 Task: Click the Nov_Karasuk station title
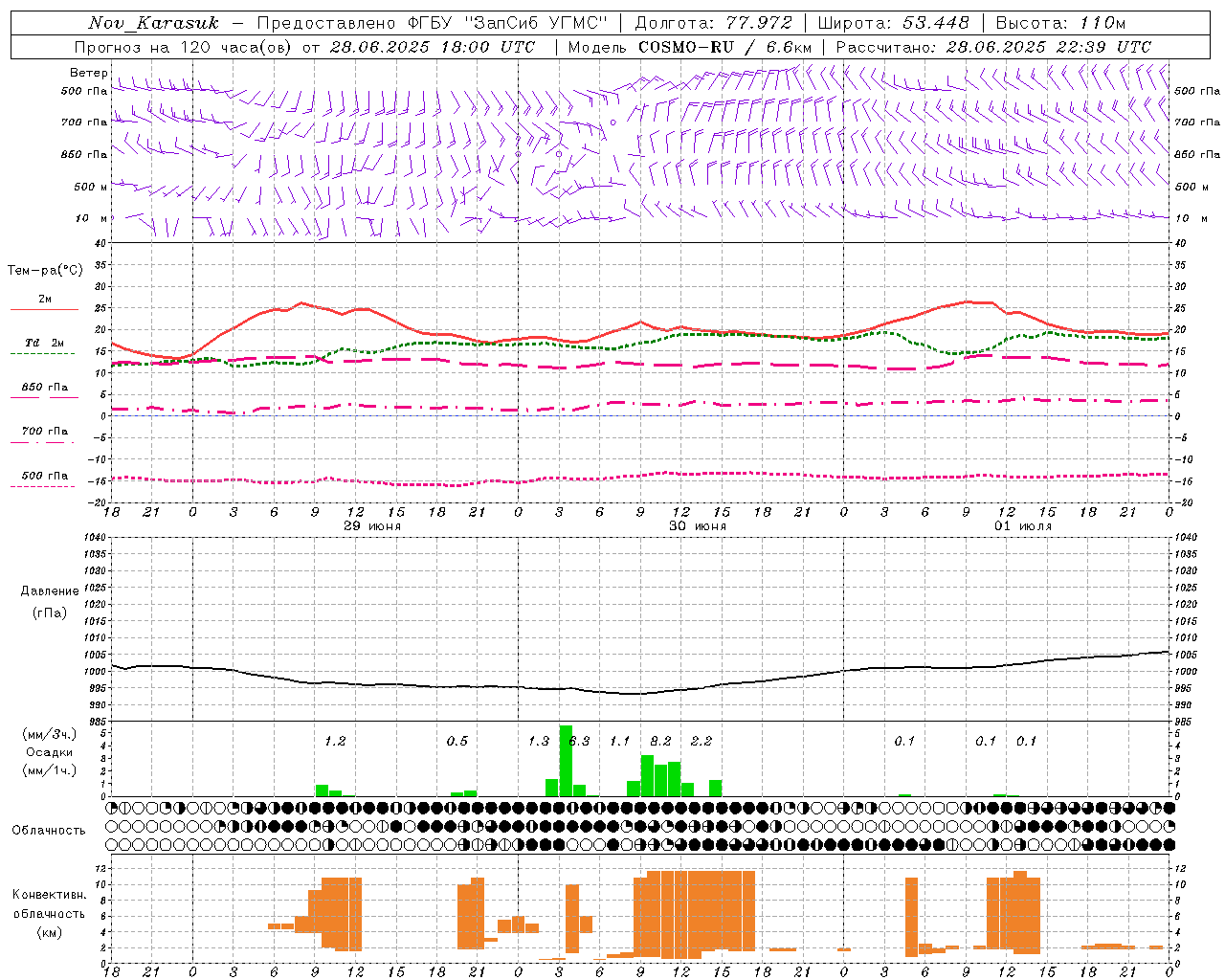[x=154, y=23]
